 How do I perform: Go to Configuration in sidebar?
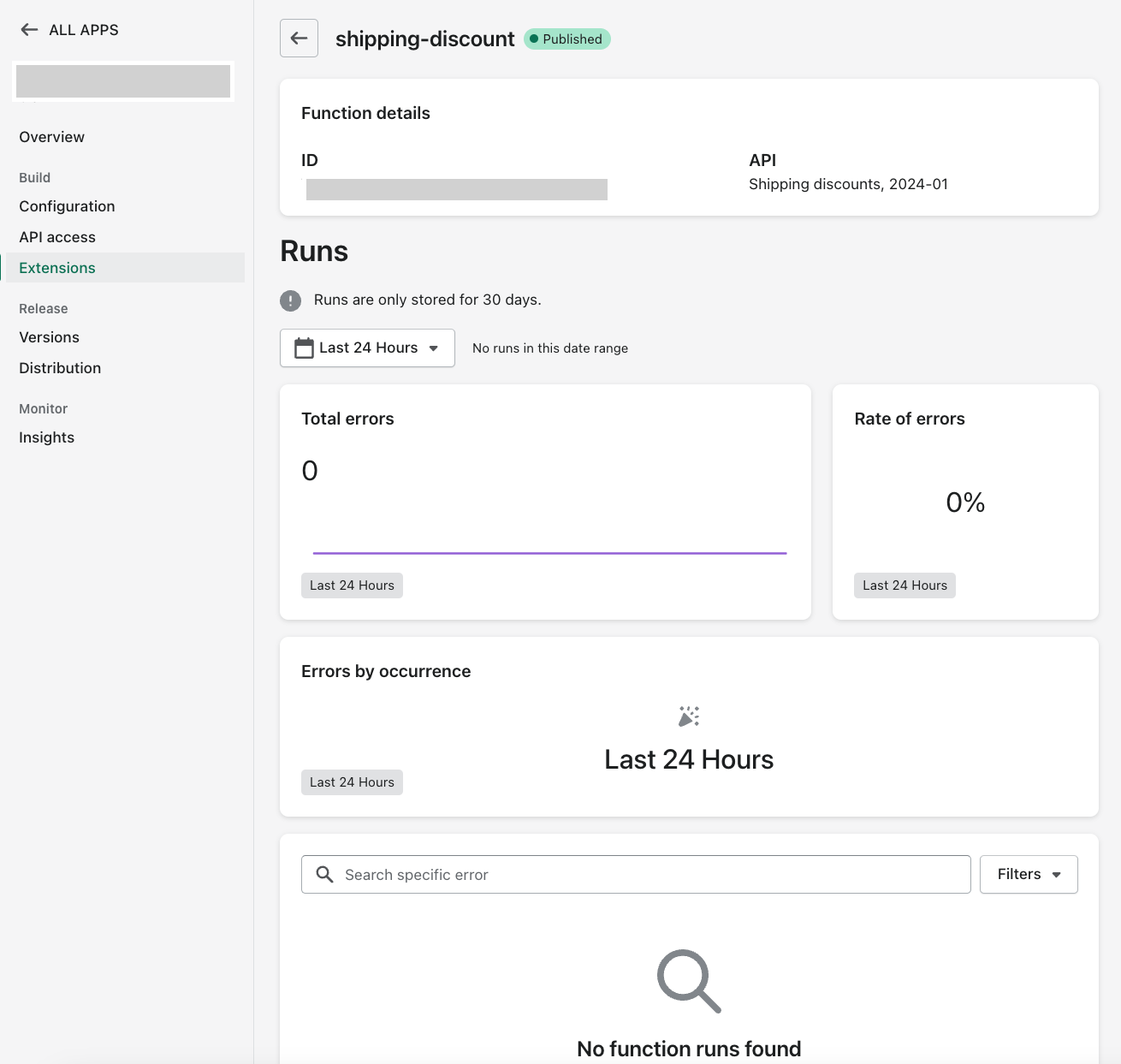coord(67,206)
